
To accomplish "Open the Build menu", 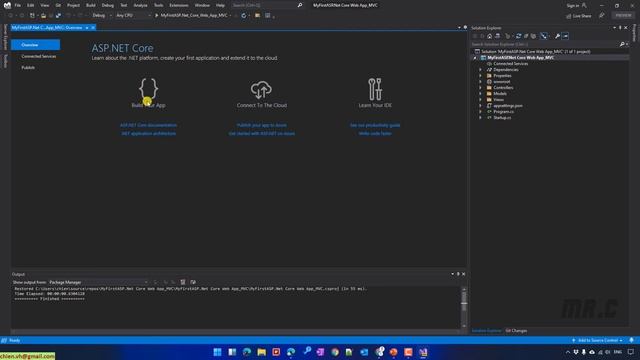I will coord(91,5).
